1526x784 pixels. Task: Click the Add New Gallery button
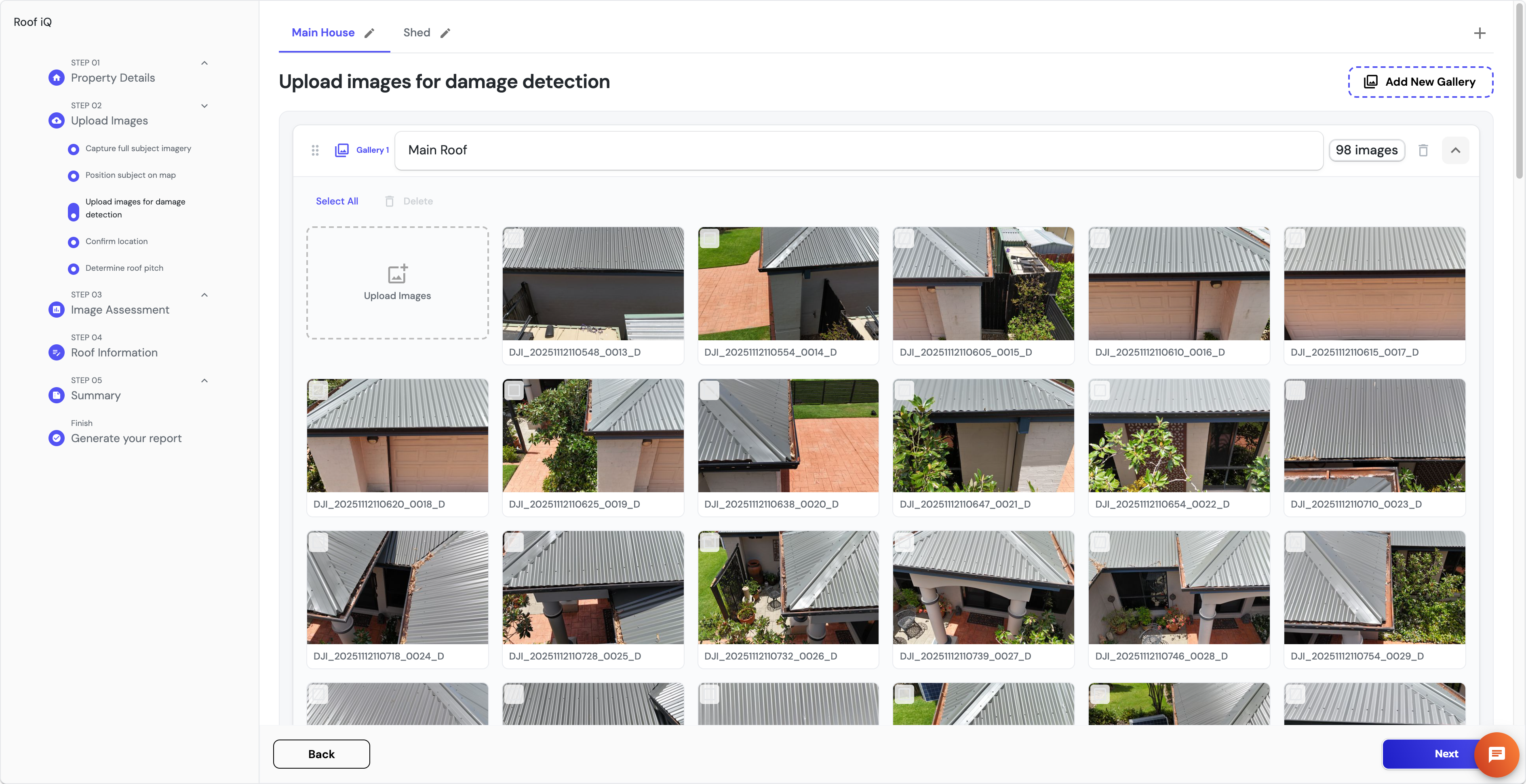click(x=1421, y=82)
